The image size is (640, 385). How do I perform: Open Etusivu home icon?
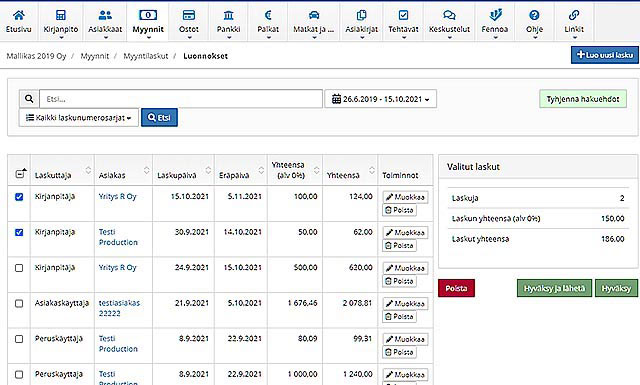[x=19, y=15]
